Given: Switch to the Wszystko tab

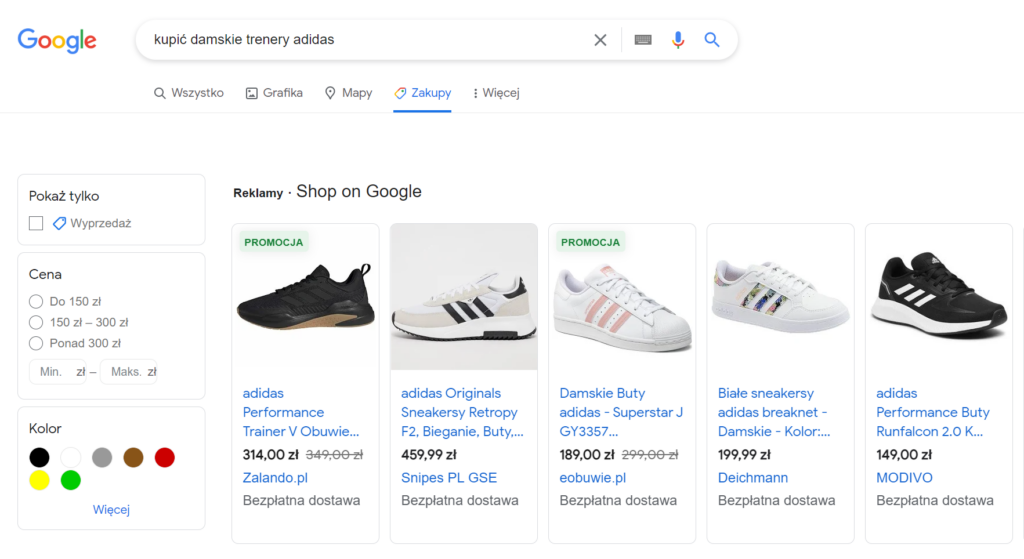Looking at the screenshot, I should 189,93.
